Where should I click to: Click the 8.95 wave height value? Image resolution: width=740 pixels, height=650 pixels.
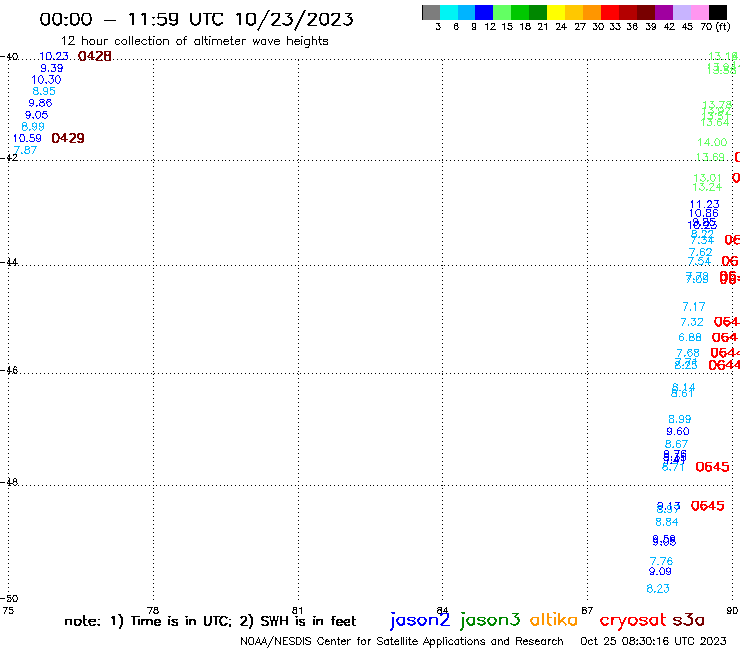click(x=44, y=91)
